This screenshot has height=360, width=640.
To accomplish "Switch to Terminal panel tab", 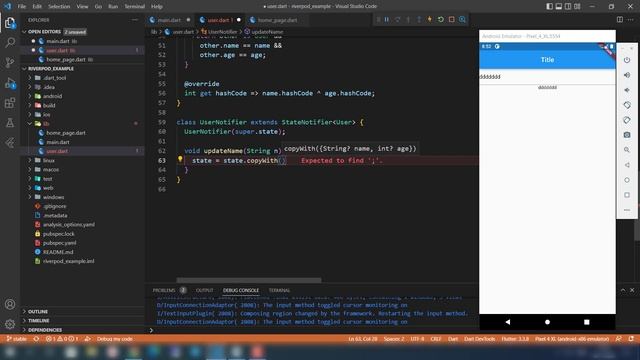I will click(x=279, y=290).
